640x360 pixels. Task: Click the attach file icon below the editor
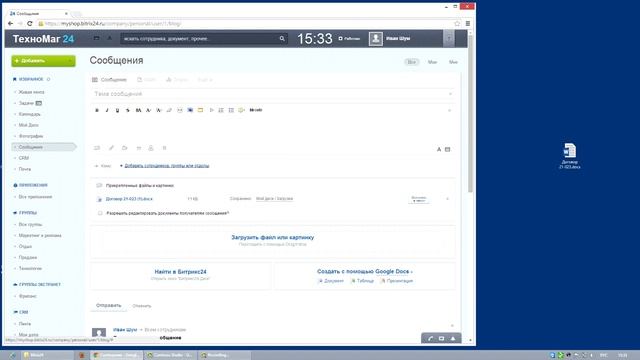click(x=97, y=148)
